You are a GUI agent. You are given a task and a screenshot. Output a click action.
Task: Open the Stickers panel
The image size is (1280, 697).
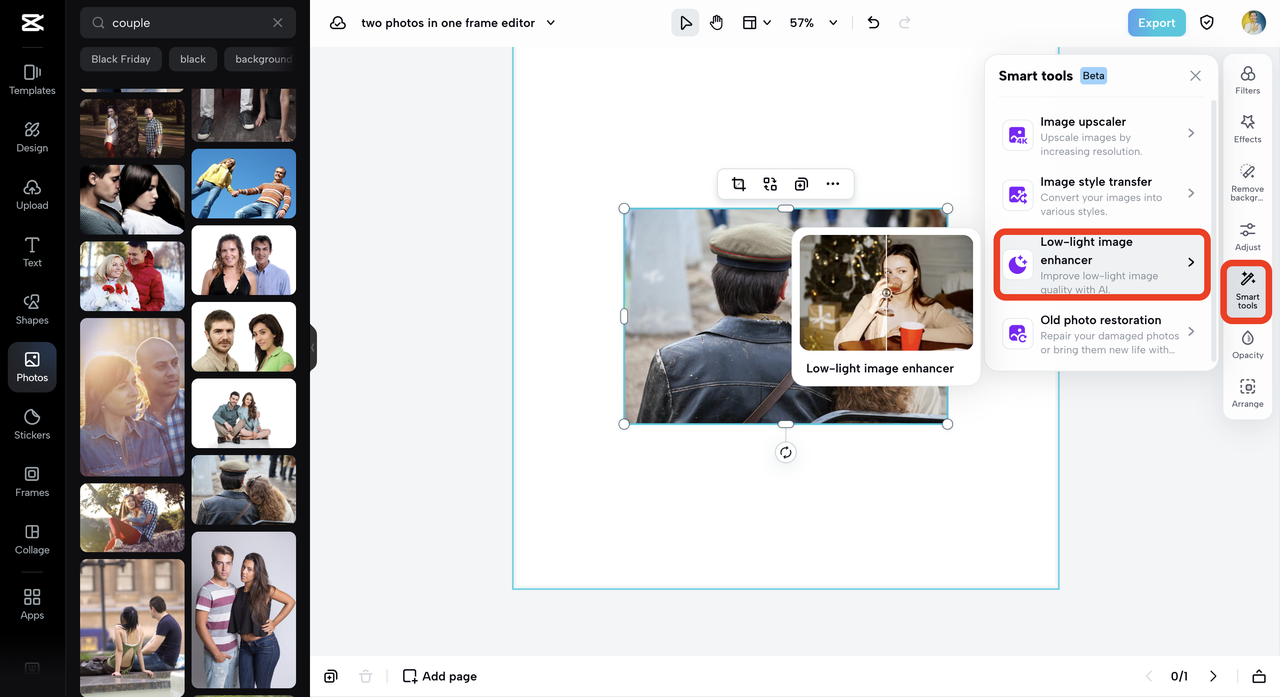tap(32, 424)
